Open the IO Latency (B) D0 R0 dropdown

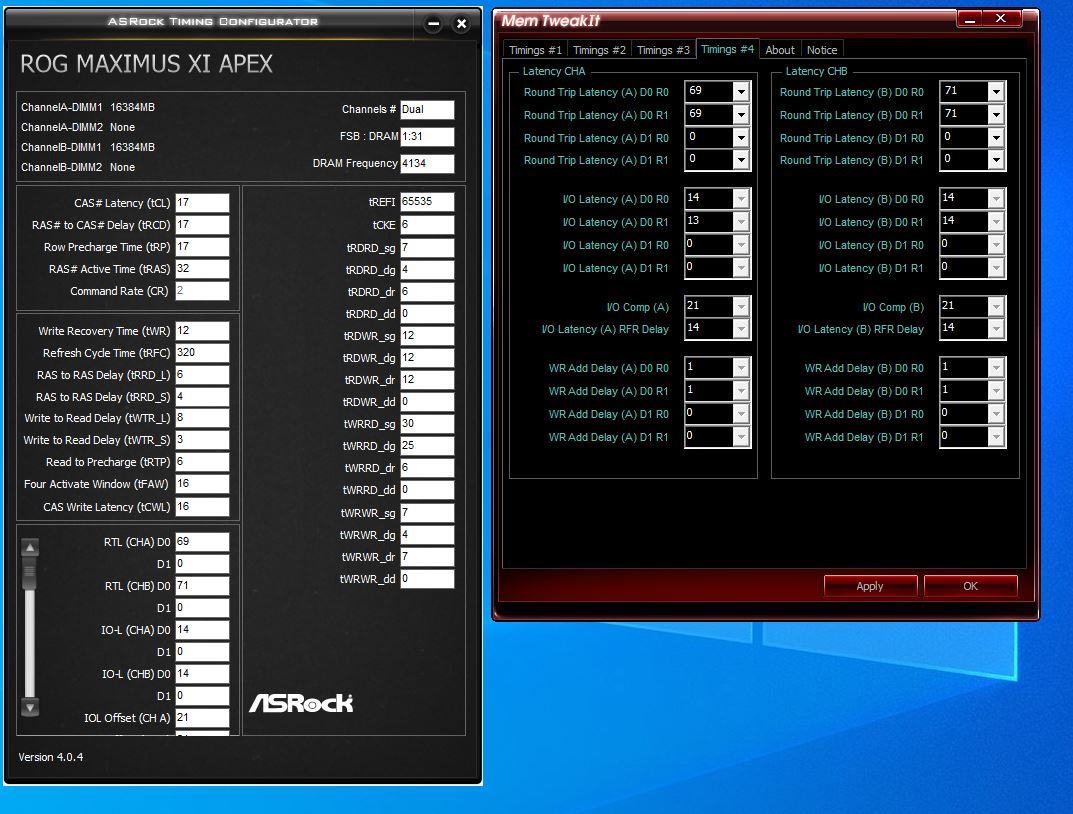996,199
